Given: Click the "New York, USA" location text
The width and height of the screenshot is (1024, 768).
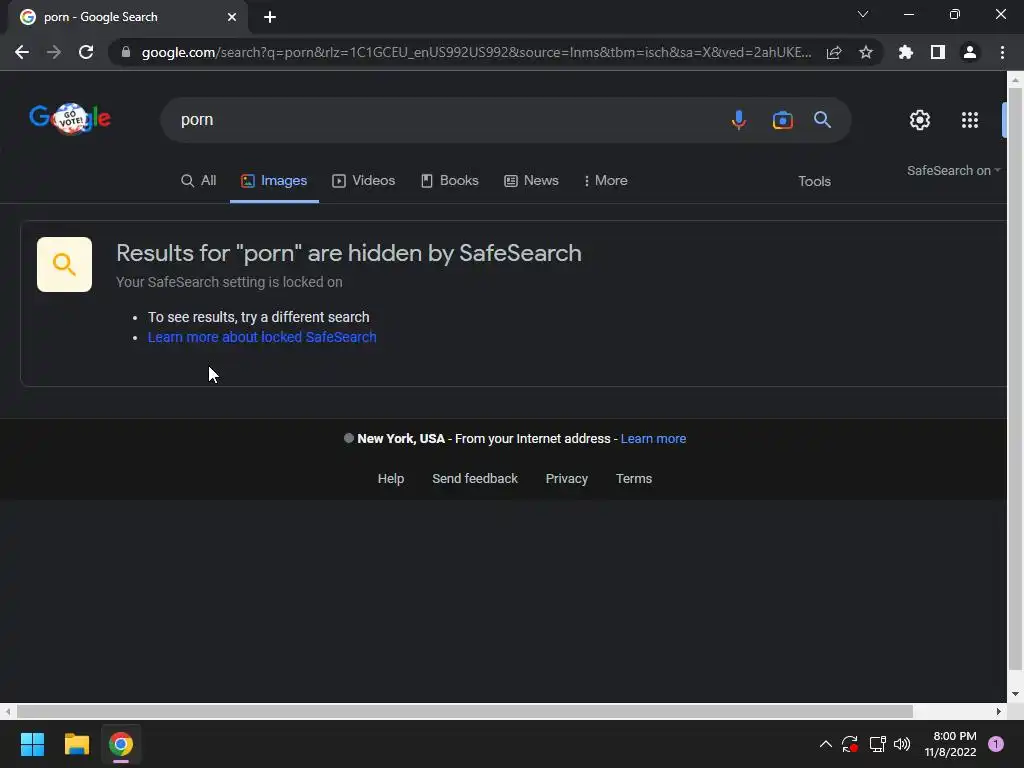Looking at the screenshot, I should (x=401, y=439).
